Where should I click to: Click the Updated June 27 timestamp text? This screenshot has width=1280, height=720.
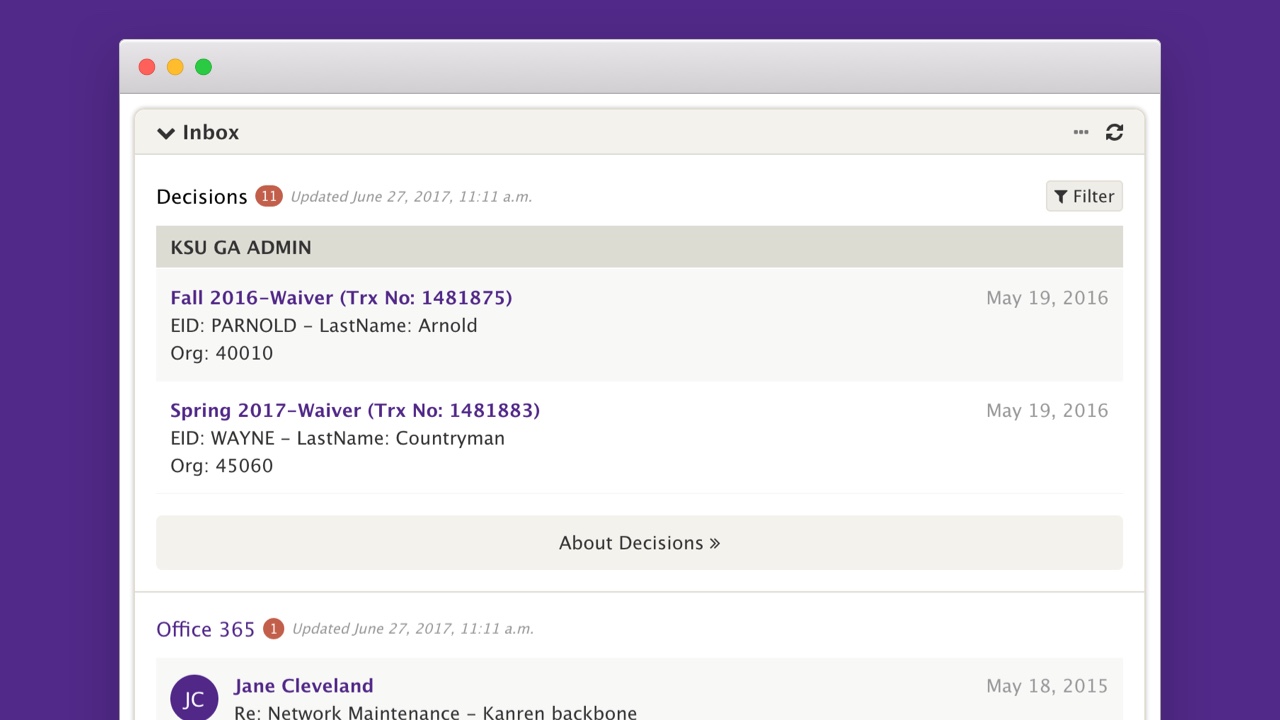coord(411,196)
